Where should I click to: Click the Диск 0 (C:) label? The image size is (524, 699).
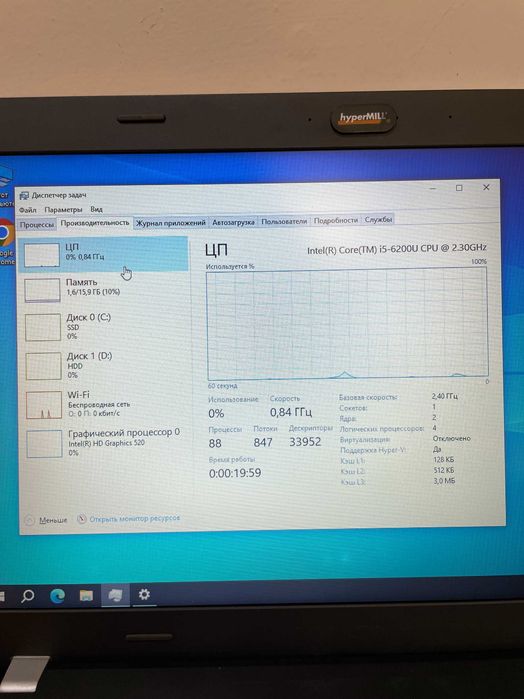coord(89,317)
